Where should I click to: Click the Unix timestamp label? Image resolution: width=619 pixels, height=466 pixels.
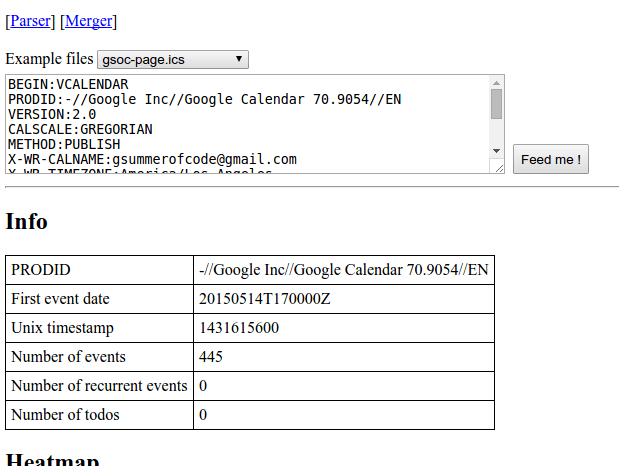[x=62, y=328]
